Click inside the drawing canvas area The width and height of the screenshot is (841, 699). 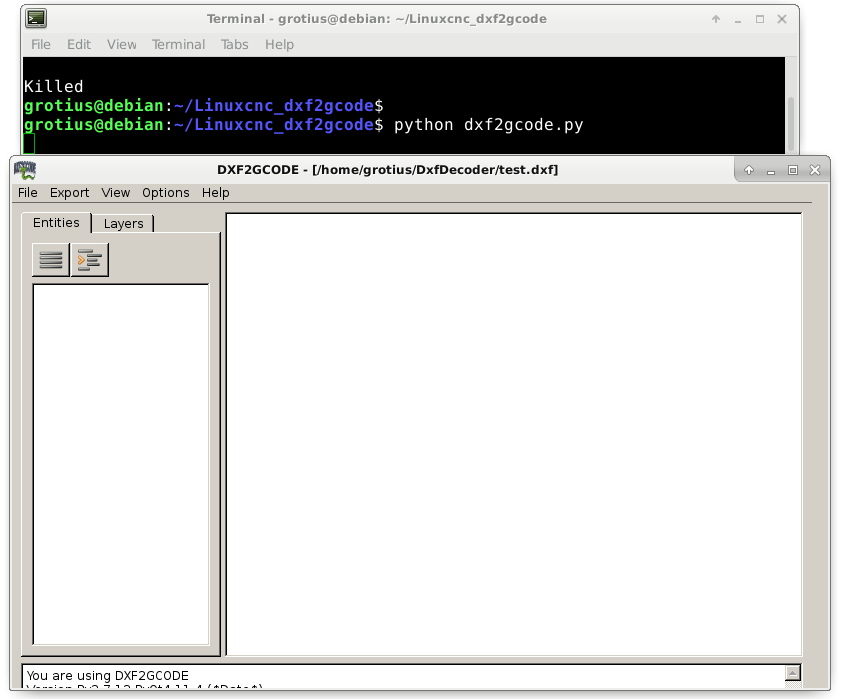click(x=514, y=434)
